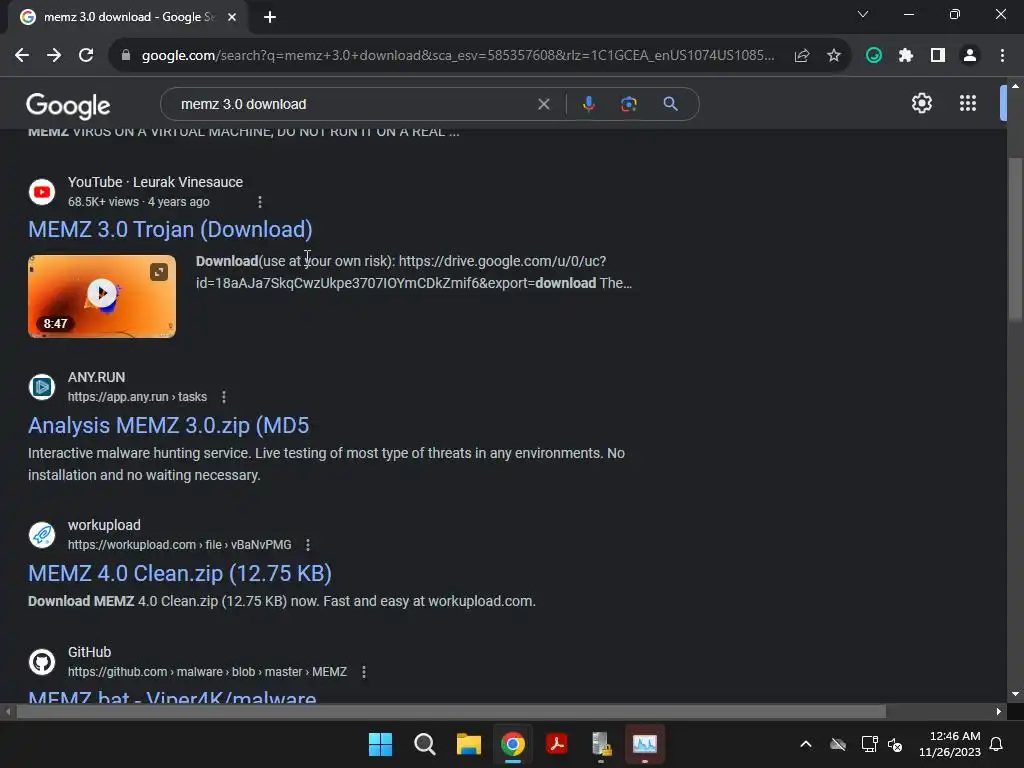Open the Chrome profile avatar
The height and width of the screenshot is (768, 1024).
tap(970, 56)
